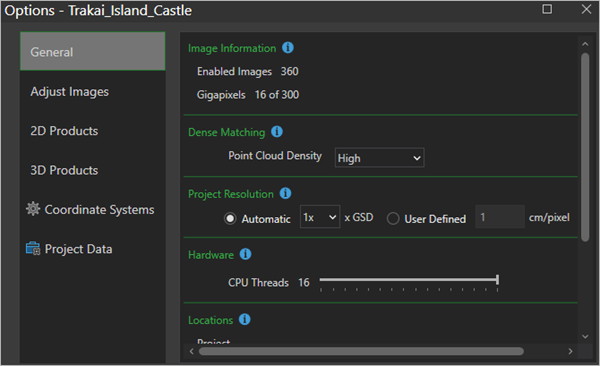This screenshot has width=600, height=366.
Task: Click the scroll down arrow
Action: point(585,337)
